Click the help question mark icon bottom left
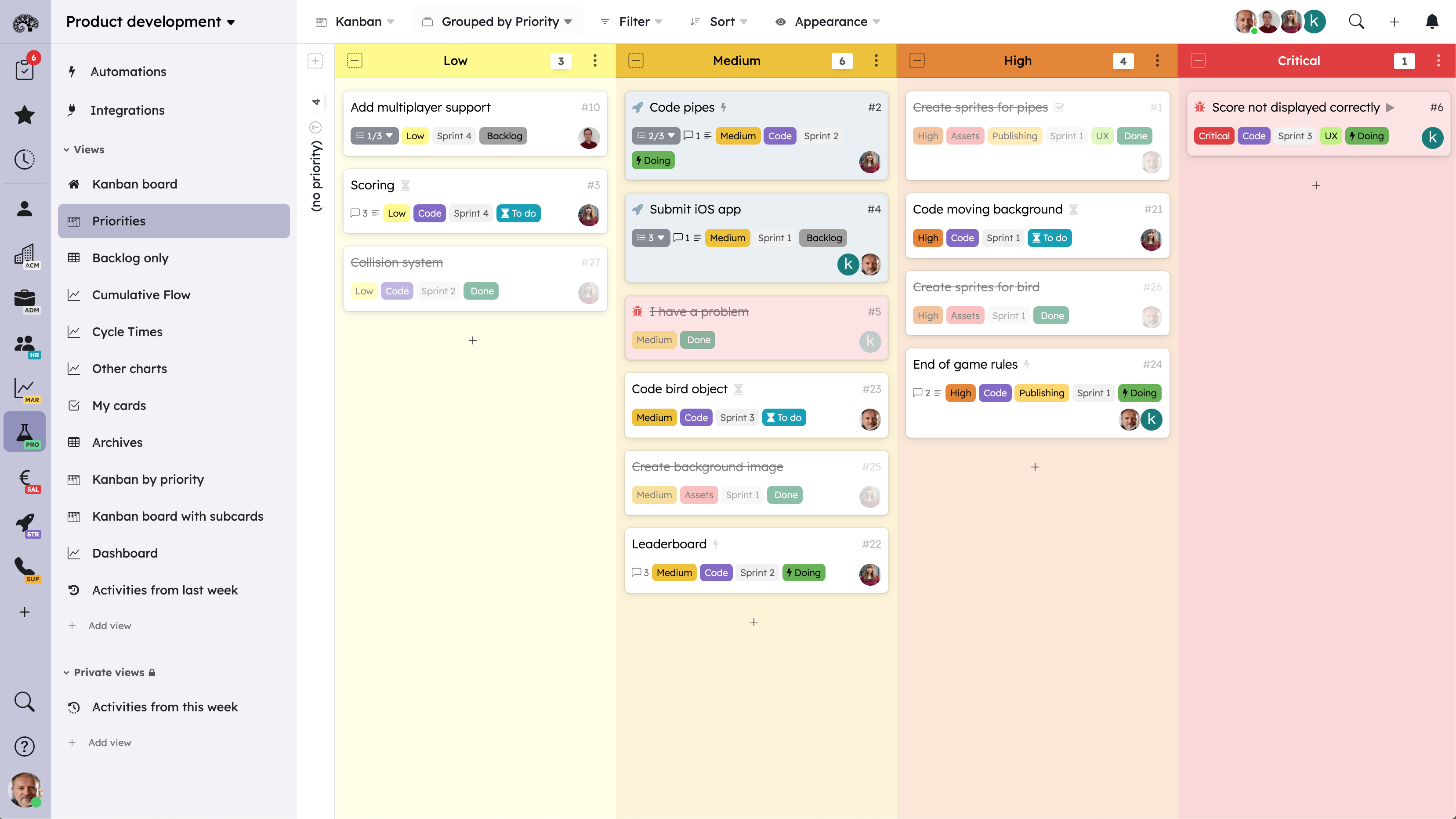Viewport: 1456px width, 819px height. pyautogui.click(x=25, y=746)
